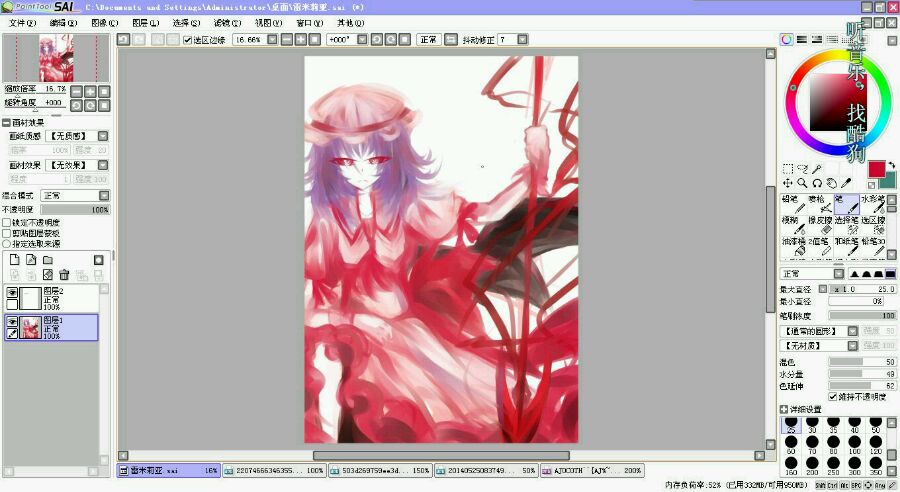This screenshot has width=900, height=492.
Task: Collapse the 画材效果 section header
Action: click(x=6, y=123)
